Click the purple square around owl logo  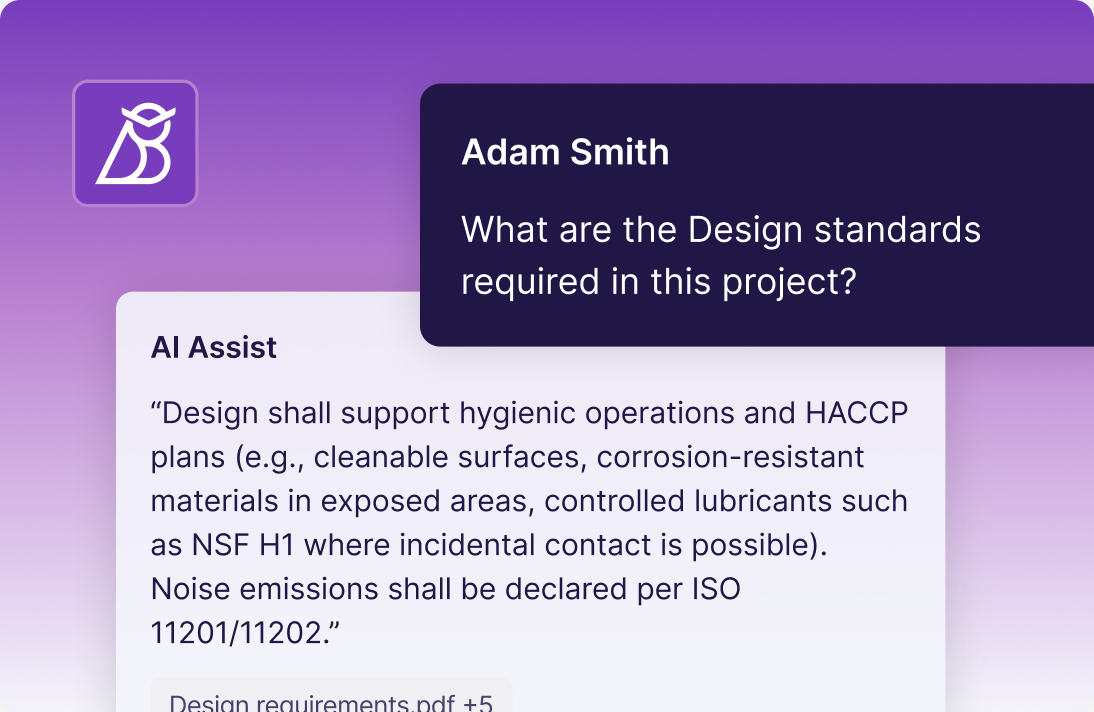pyautogui.click(x=135, y=143)
